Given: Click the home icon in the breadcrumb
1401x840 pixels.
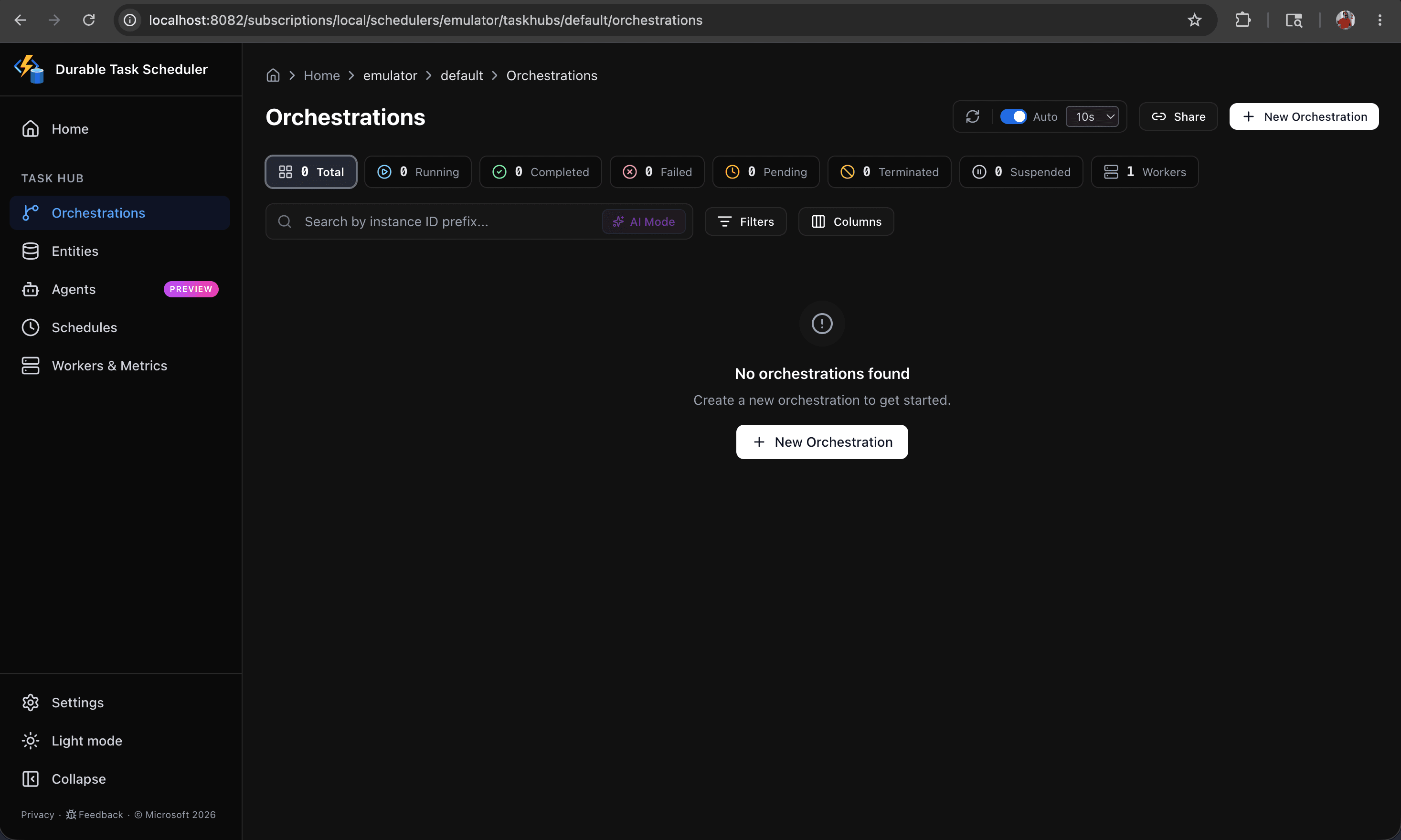Looking at the screenshot, I should pyautogui.click(x=273, y=75).
